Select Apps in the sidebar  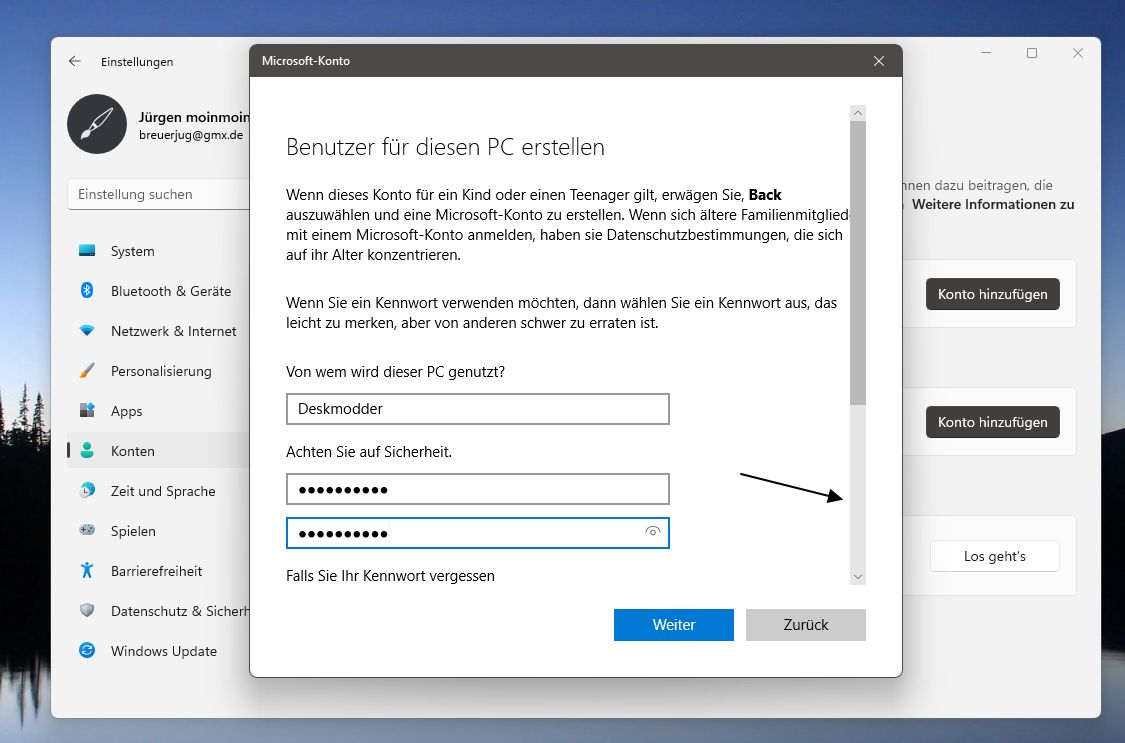pos(159,411)
